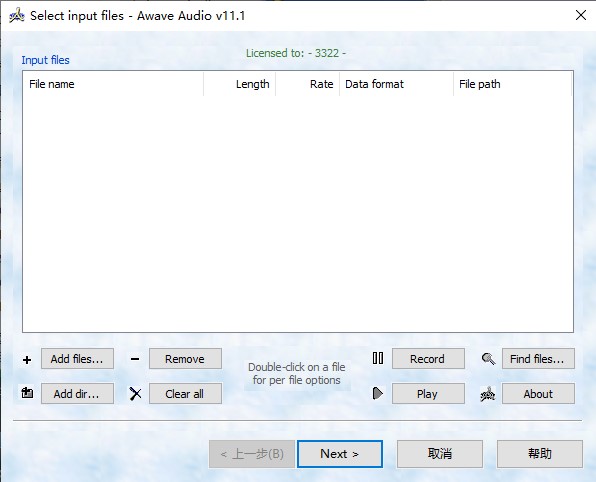This screenshot has width=596, height=482.
Task: Show the About dialog
Action: point(538,393)
